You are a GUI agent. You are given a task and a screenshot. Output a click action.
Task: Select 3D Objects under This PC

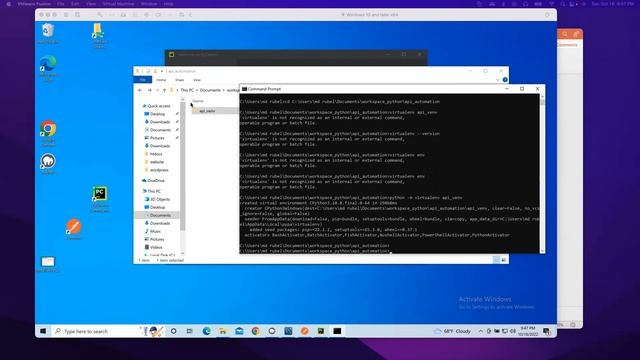(x=160, y=199)
